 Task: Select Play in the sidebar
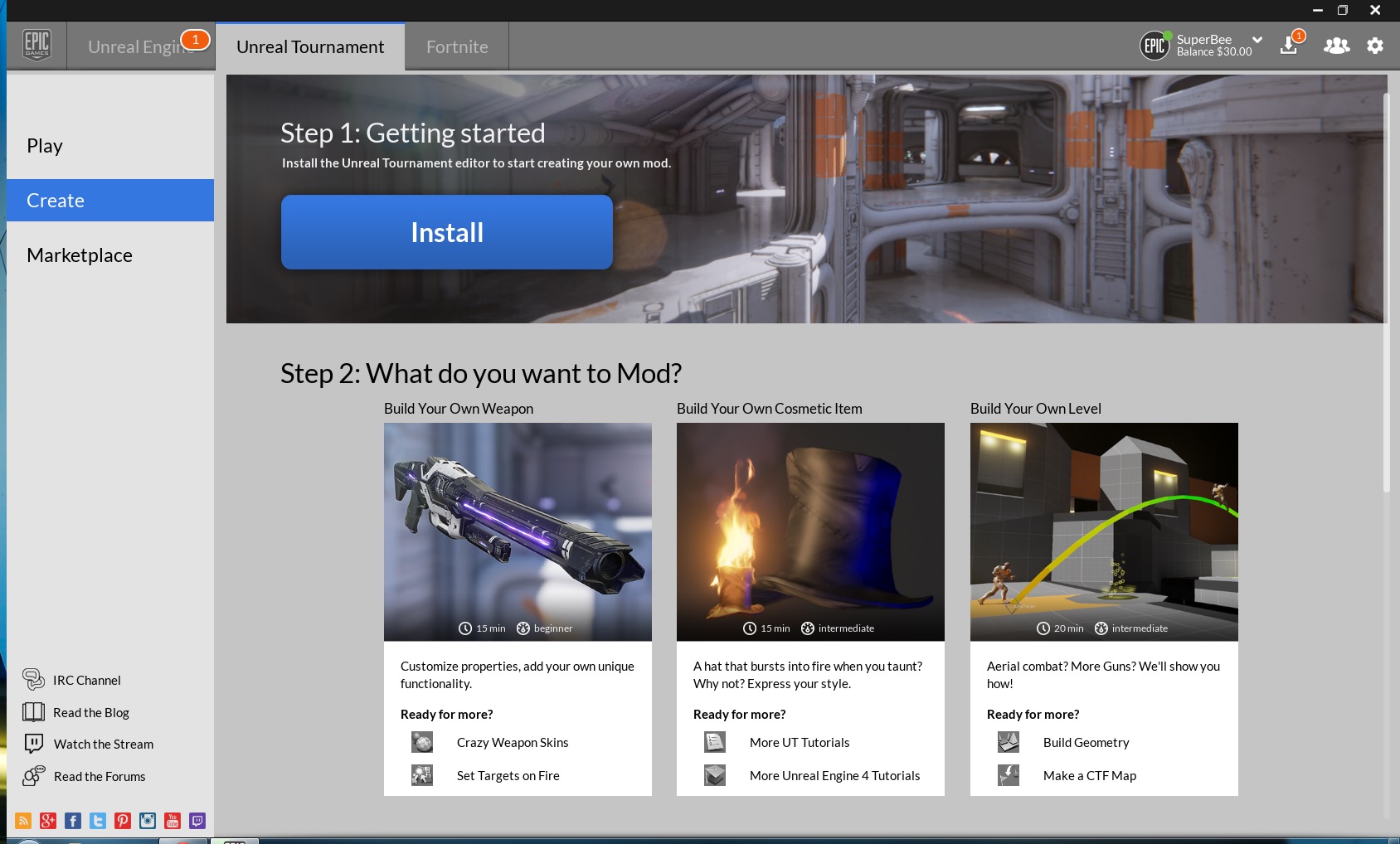click(x=110, y=146)
